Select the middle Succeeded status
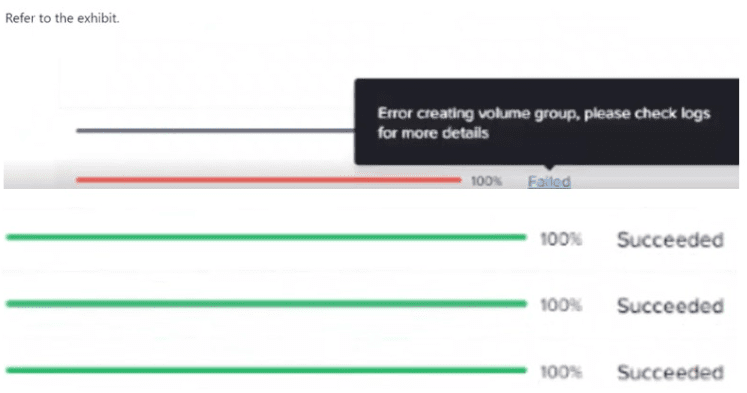Image resolution: width=747 pixels, height=393 pixels. pyautogui.click(x=670, y=306)
